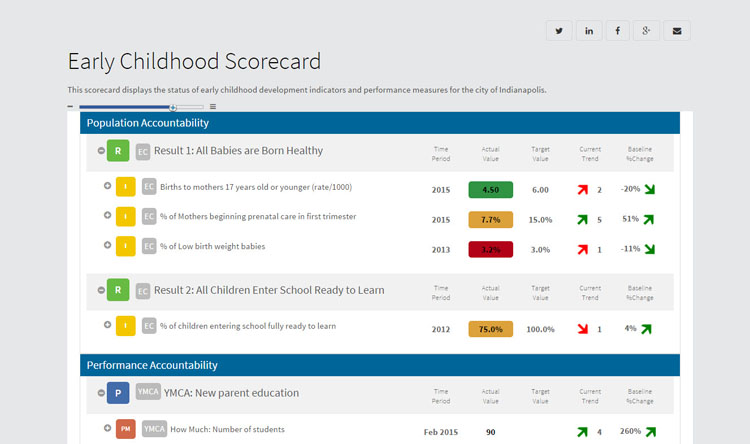750x444 pixels.
Task: Collapse Result 2: All Children Enter School
Action: pos(101,290)
